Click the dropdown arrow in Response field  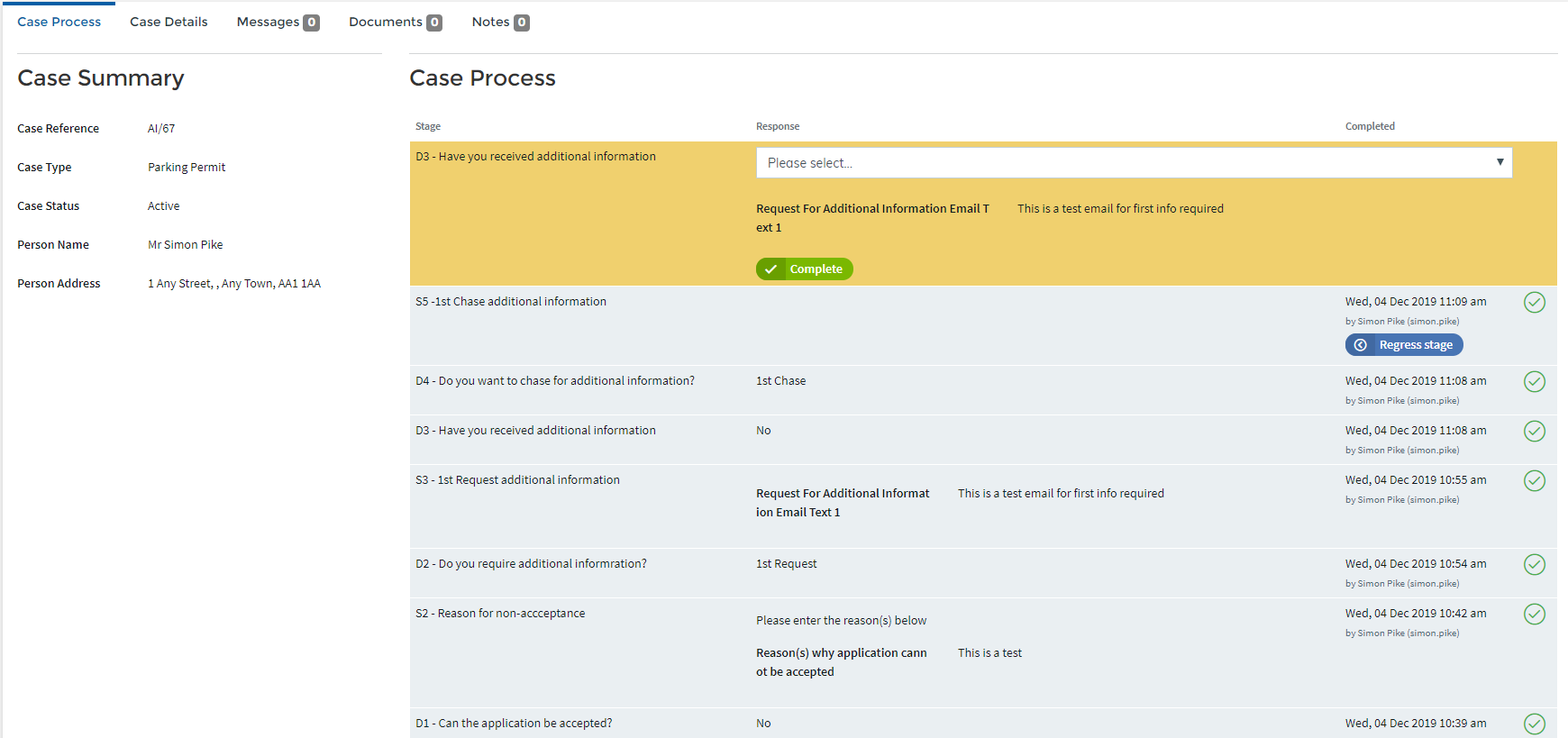(1500, 163)
